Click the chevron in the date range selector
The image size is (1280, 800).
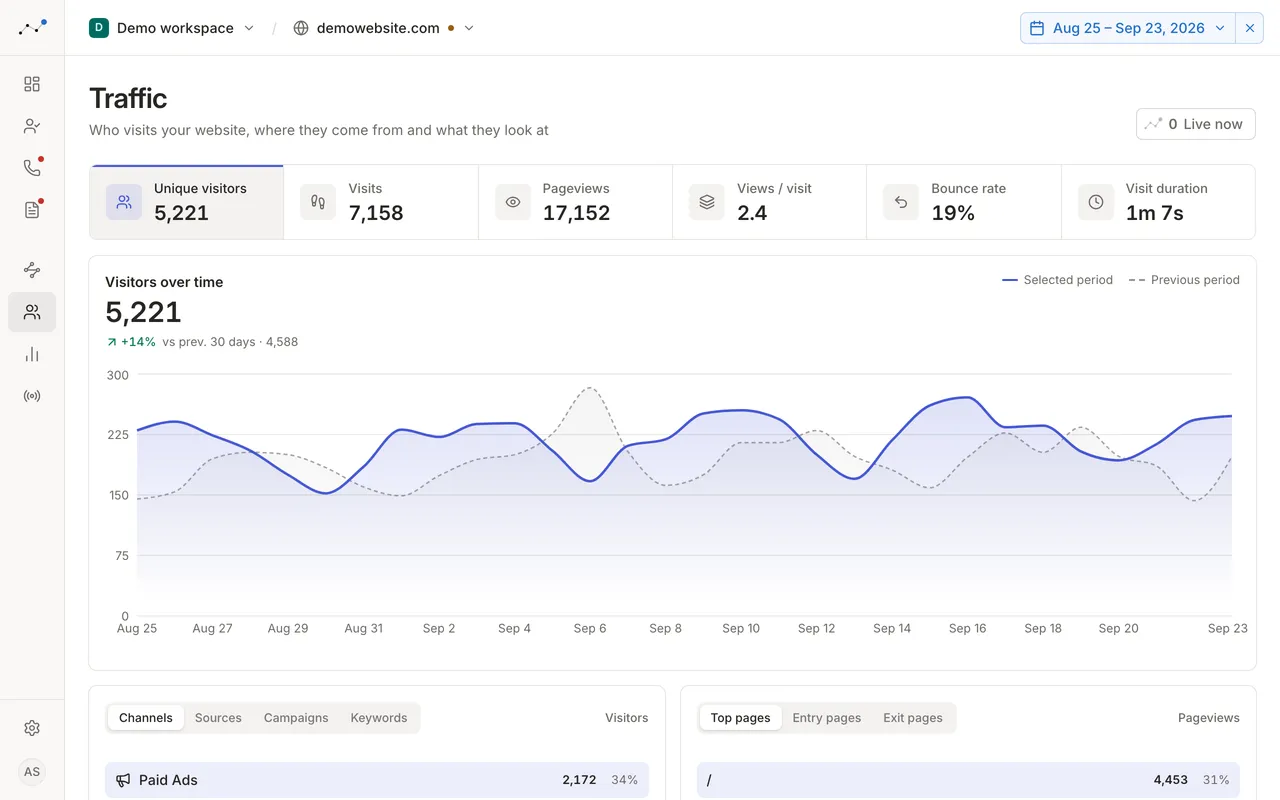pos(1220,28)
